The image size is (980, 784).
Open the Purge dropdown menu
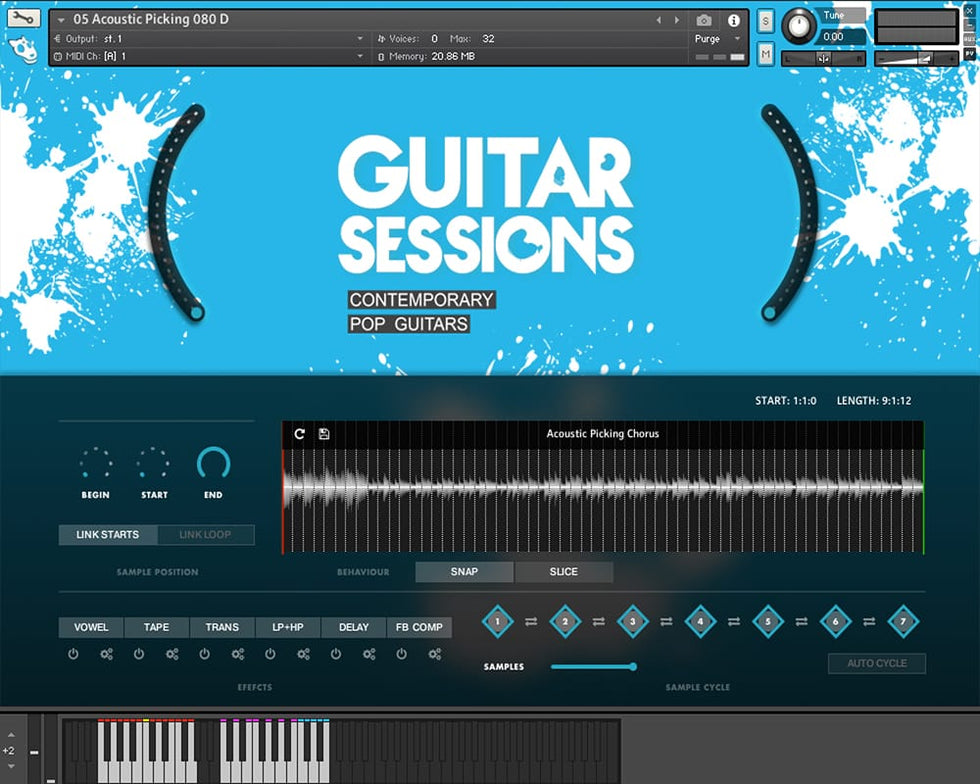[x=718, y=39]
